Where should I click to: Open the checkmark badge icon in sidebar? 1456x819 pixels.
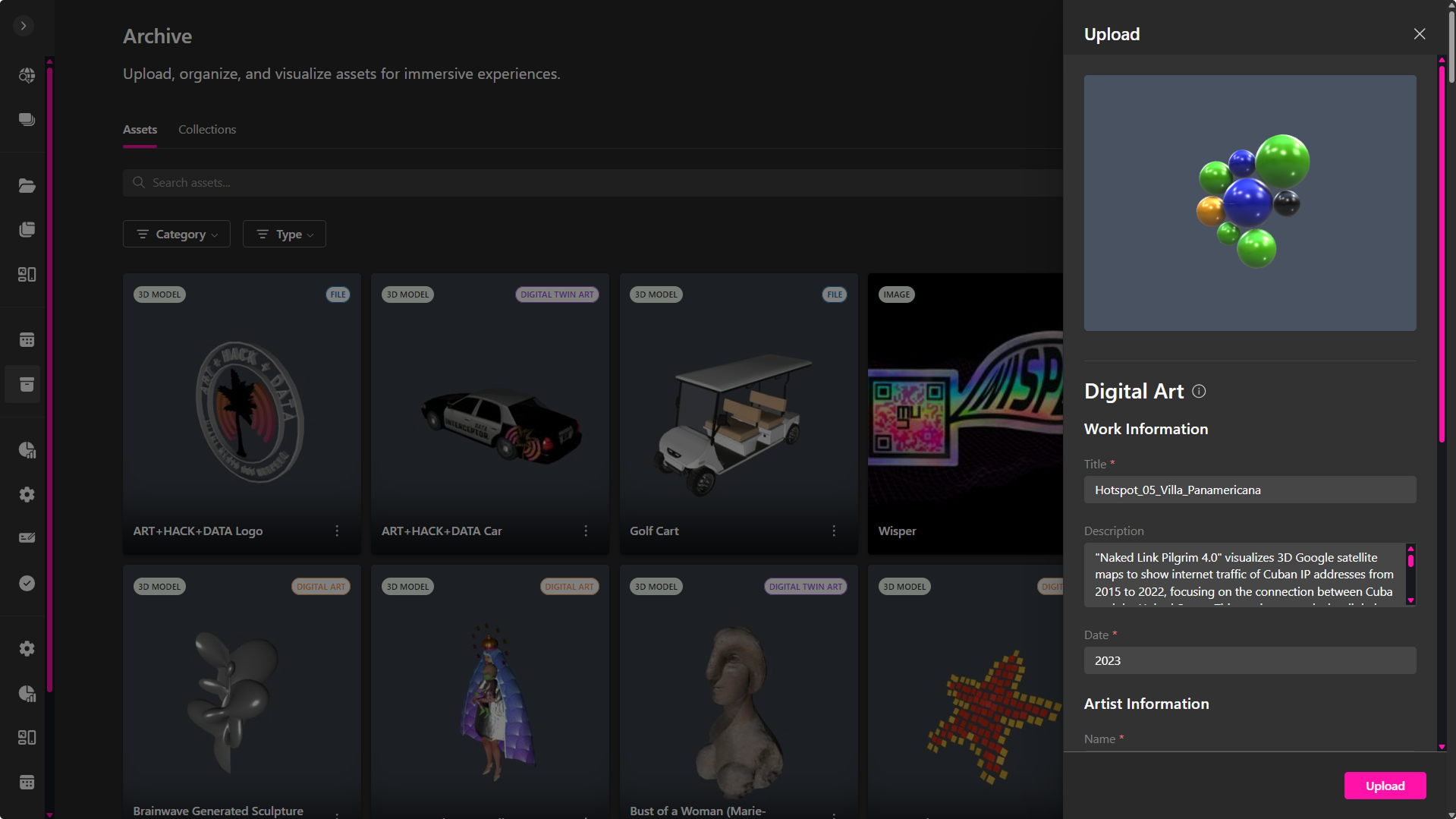[27, 583]
